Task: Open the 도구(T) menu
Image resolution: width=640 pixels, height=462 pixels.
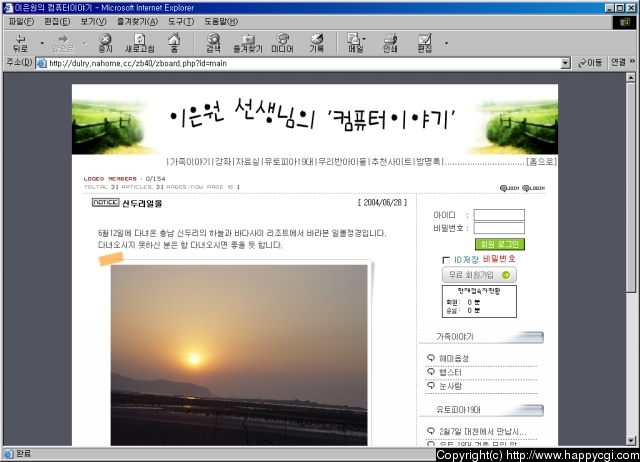Action: coord(181,22)
